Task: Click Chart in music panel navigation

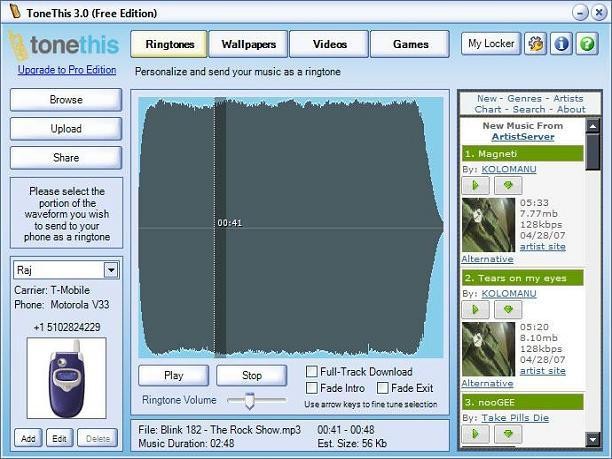Action: tap(487, 109)
